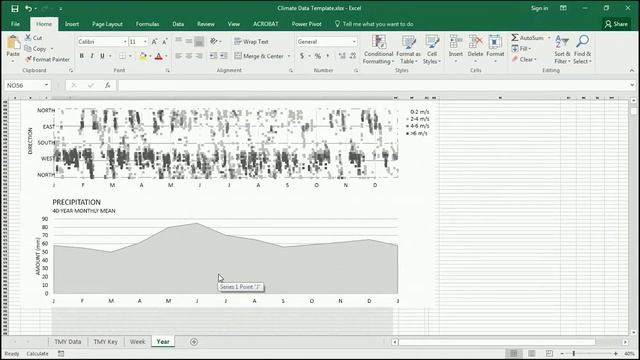The height and width of the screenshot is (360, 640).
Task: Click the red Font Color A
Action: [159, 56]
